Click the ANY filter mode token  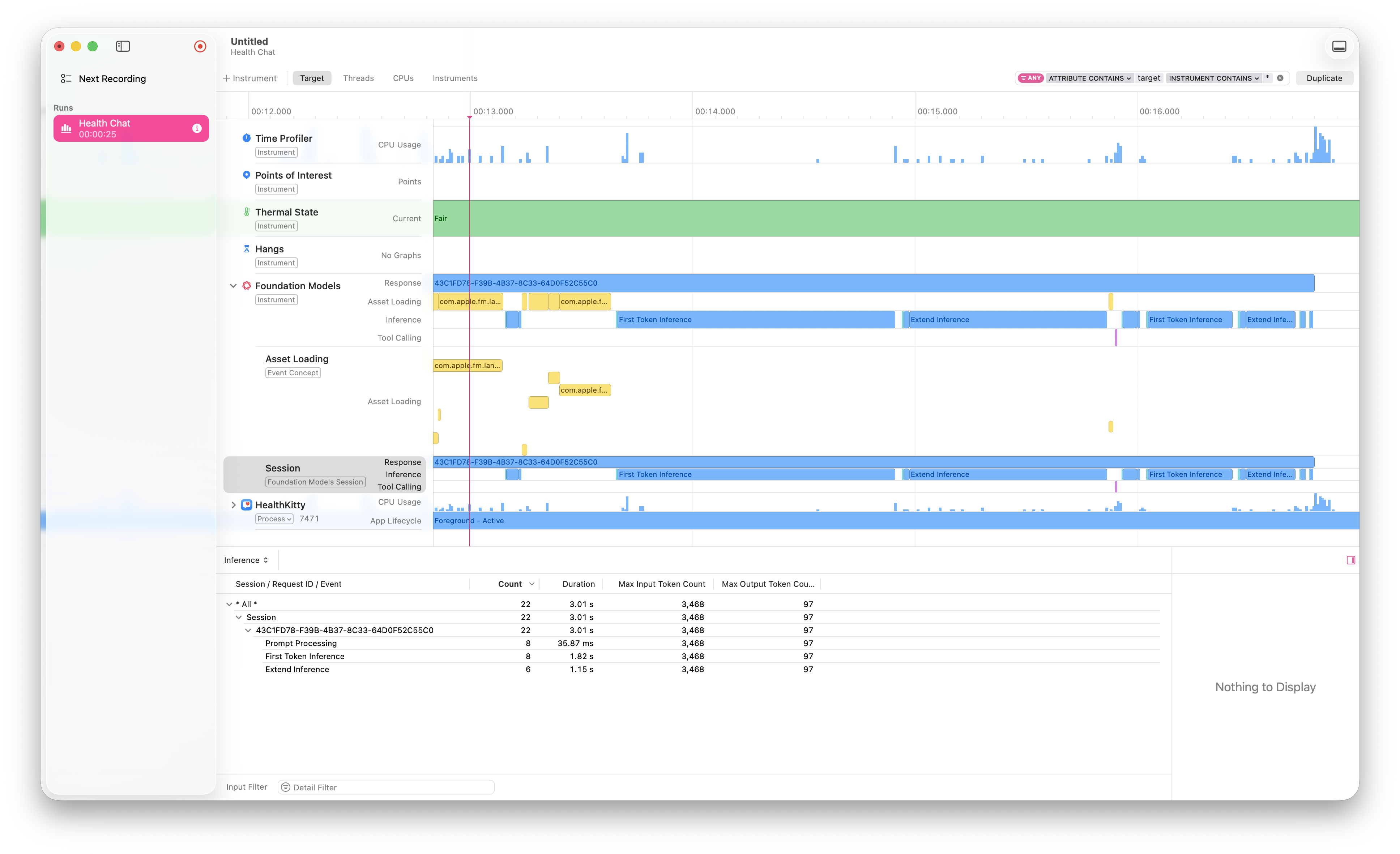(x=1030, y=78)
